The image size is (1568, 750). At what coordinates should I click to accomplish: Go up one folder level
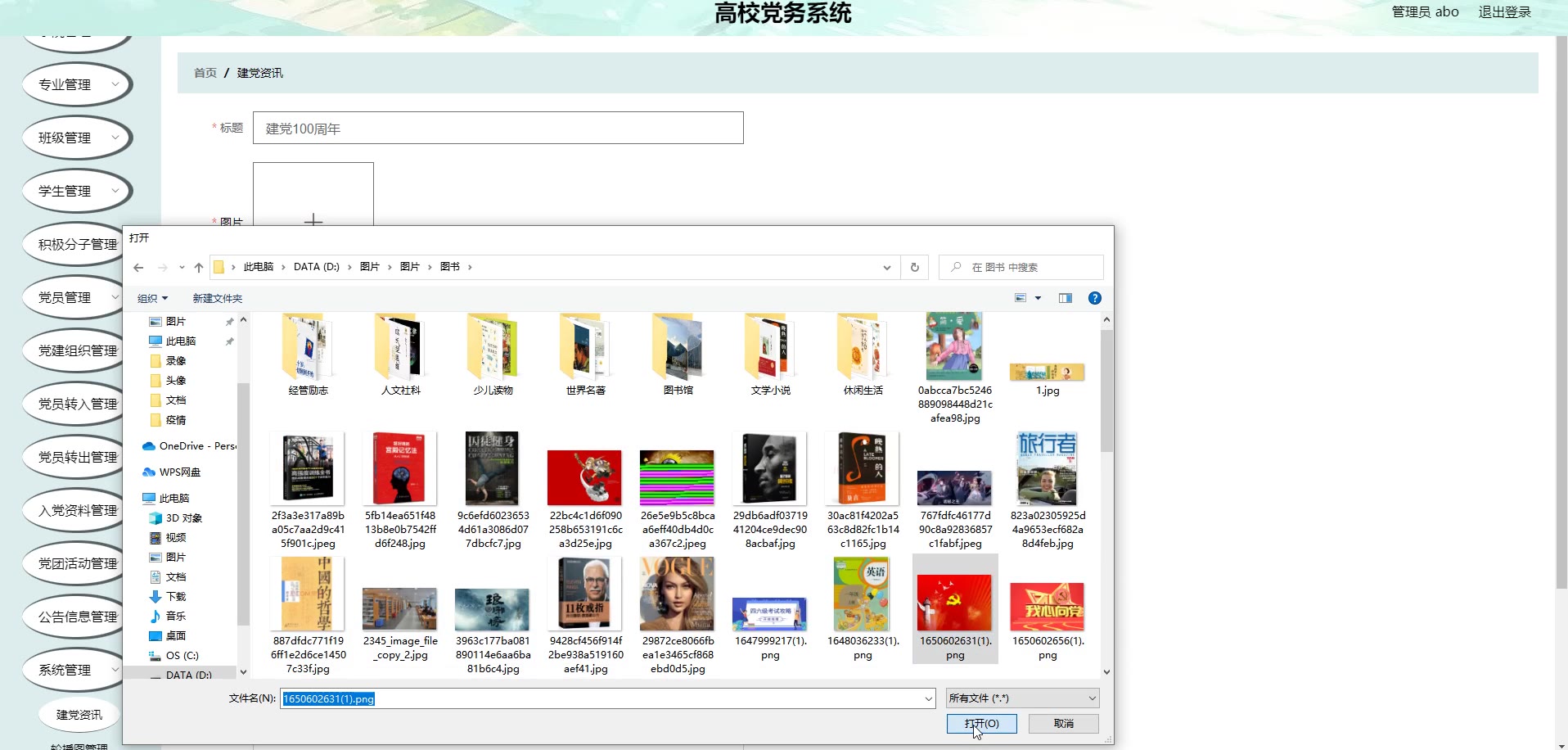199,268
